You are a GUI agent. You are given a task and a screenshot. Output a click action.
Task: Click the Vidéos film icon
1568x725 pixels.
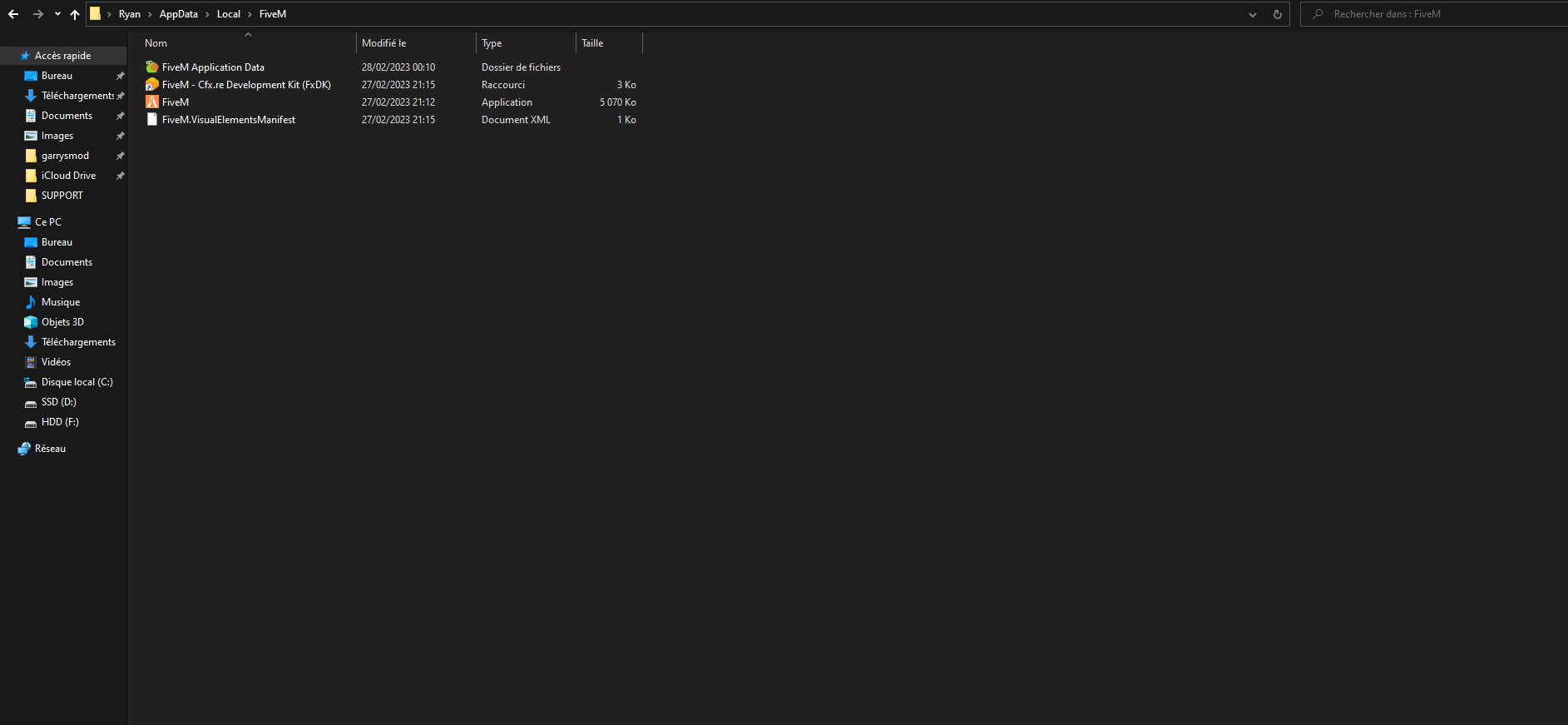coord(31,362)
